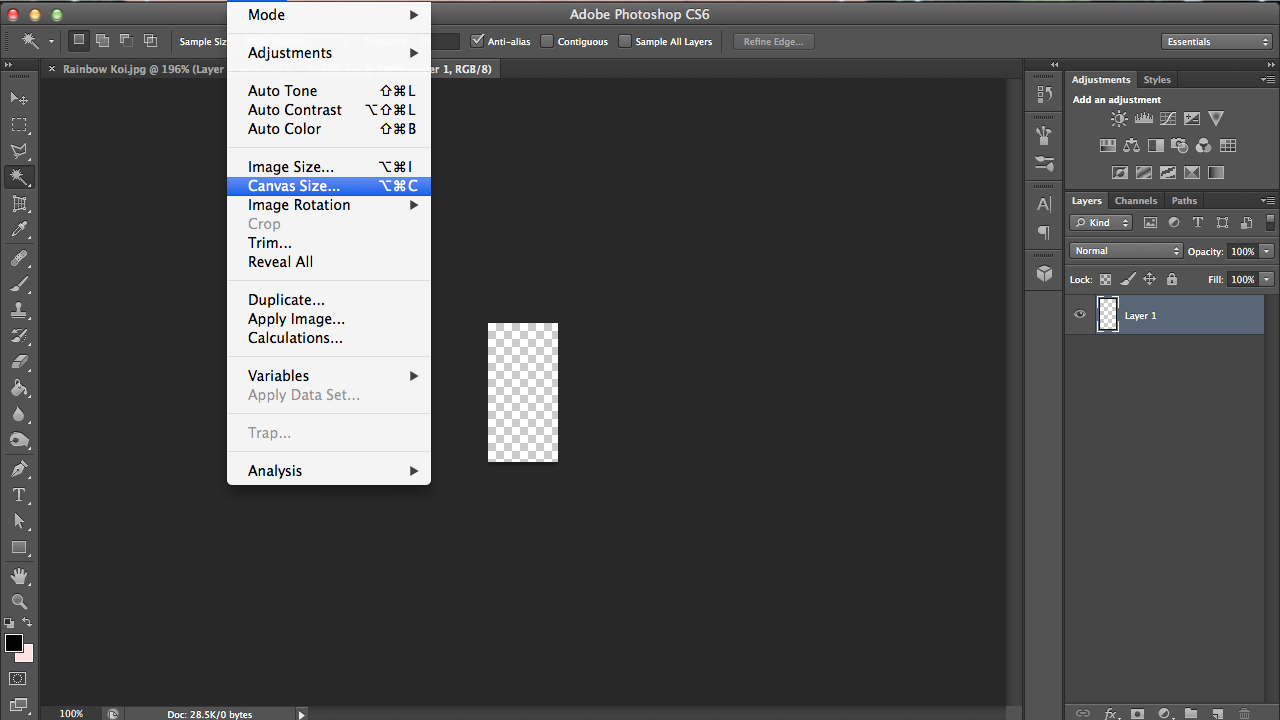
Task: Toggle the Anti-alias checkbox
Action: [478, 41]
